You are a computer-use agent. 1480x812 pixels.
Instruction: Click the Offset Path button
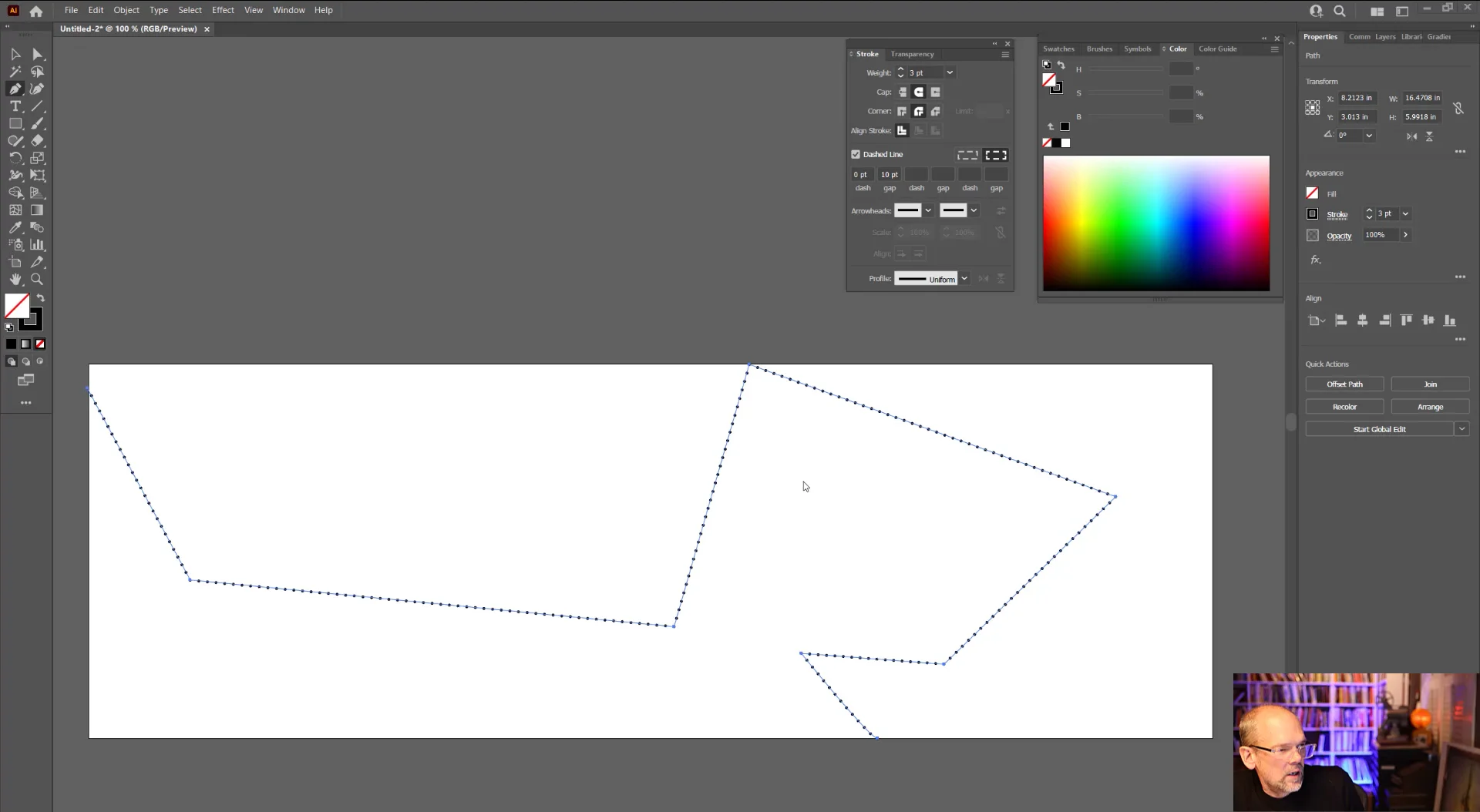coord(1344,384)
